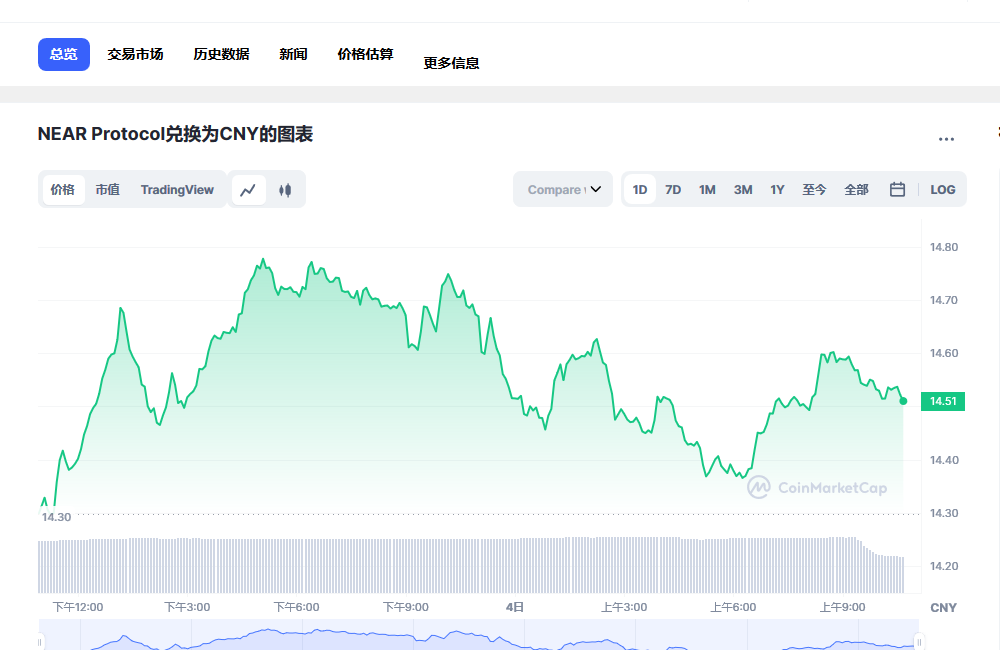Select the 1D time range
The image size is (1000, 650).
(640, 189)
